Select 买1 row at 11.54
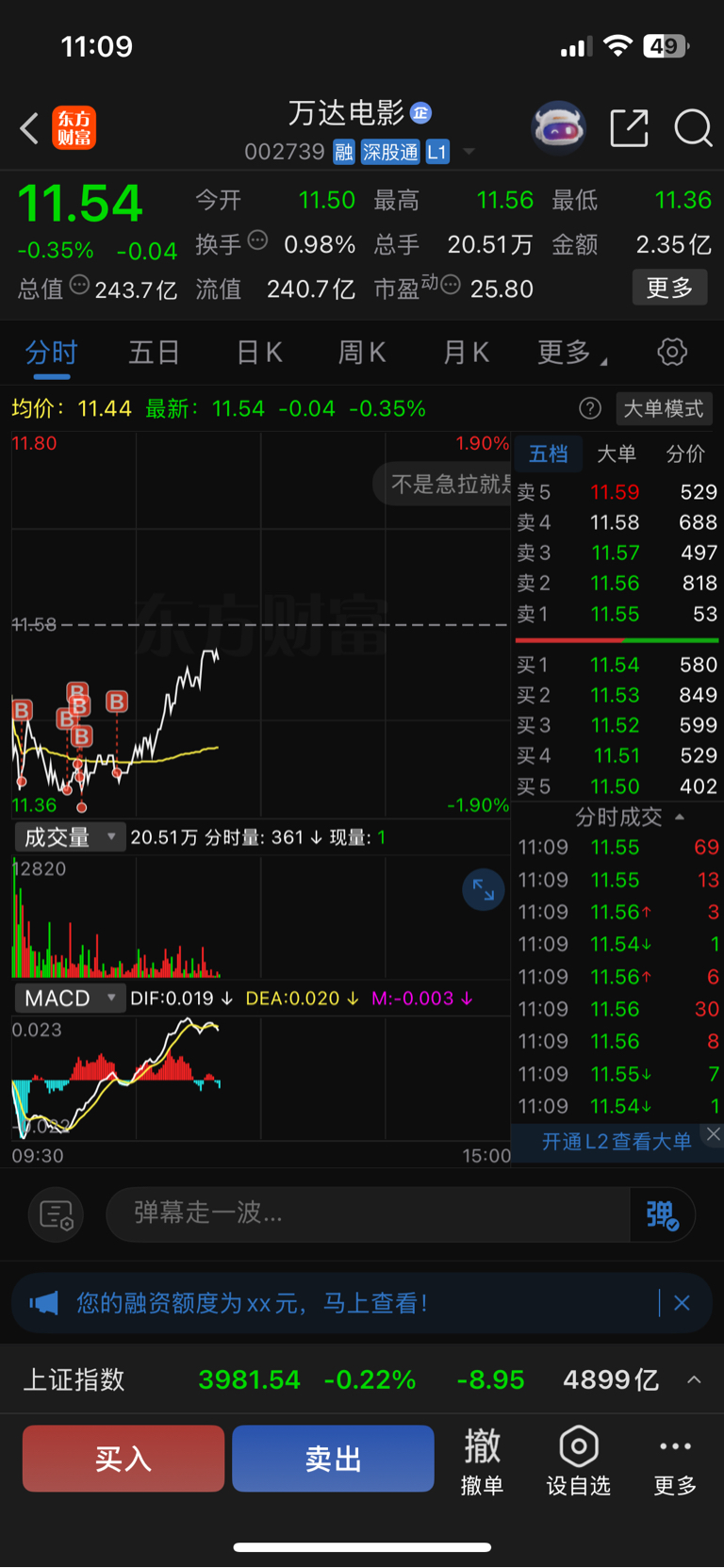Screen dimensions: 724x1568 617,665
